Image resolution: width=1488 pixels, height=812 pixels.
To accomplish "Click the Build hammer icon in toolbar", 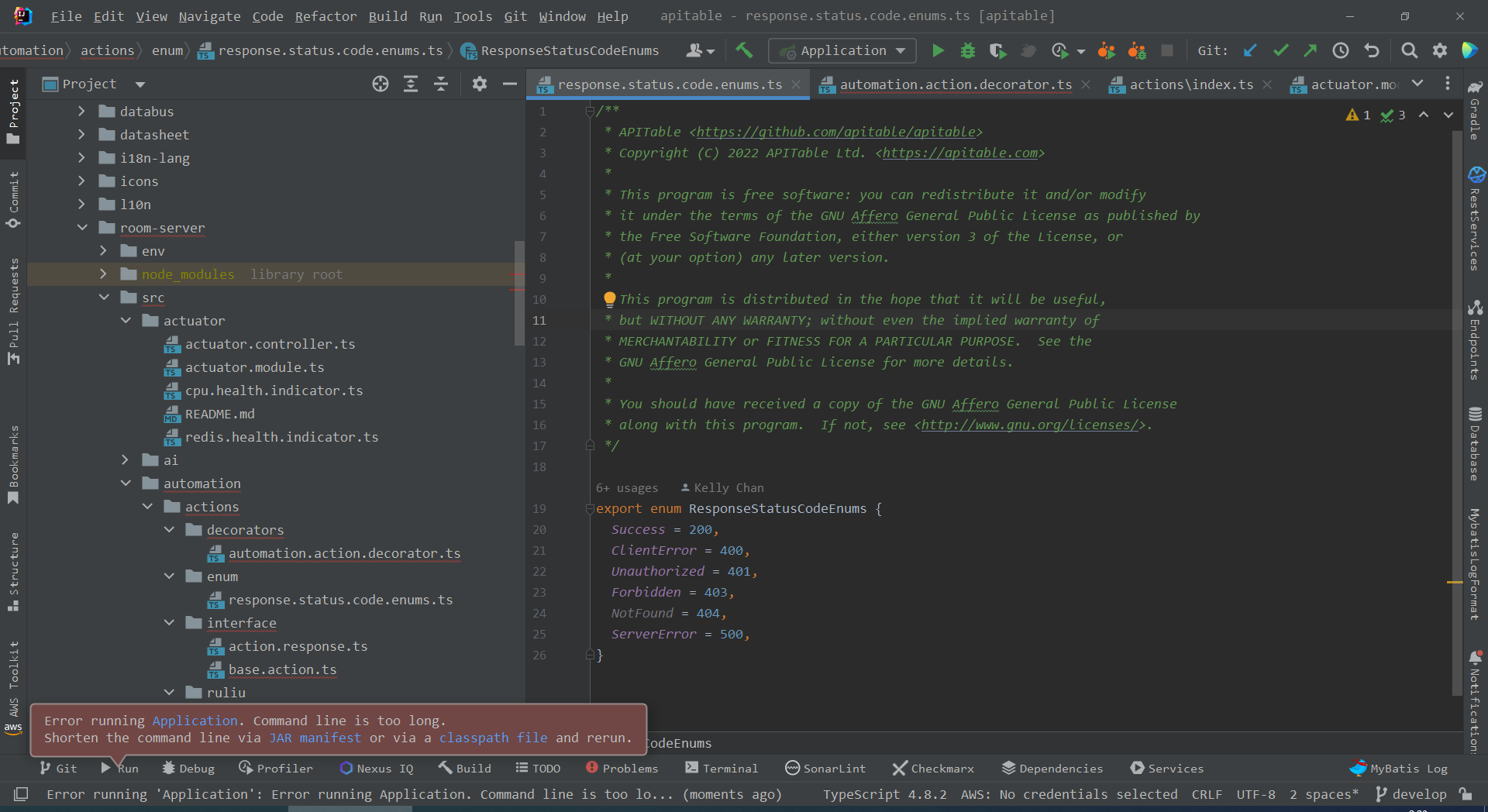I will (x=744, y=51).
